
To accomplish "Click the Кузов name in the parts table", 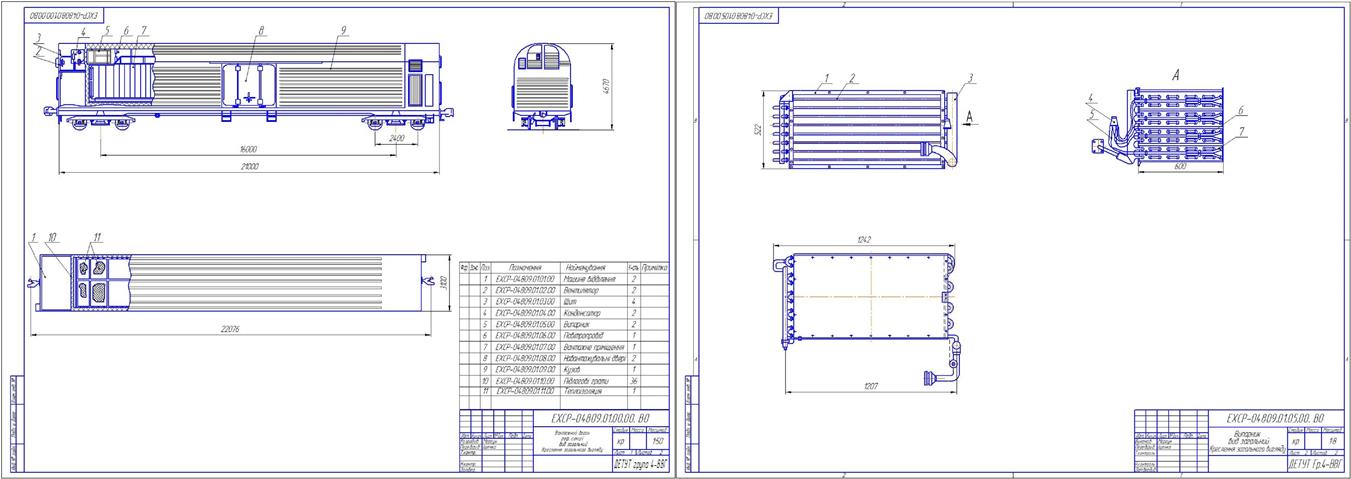I will [x=574, y=369].
